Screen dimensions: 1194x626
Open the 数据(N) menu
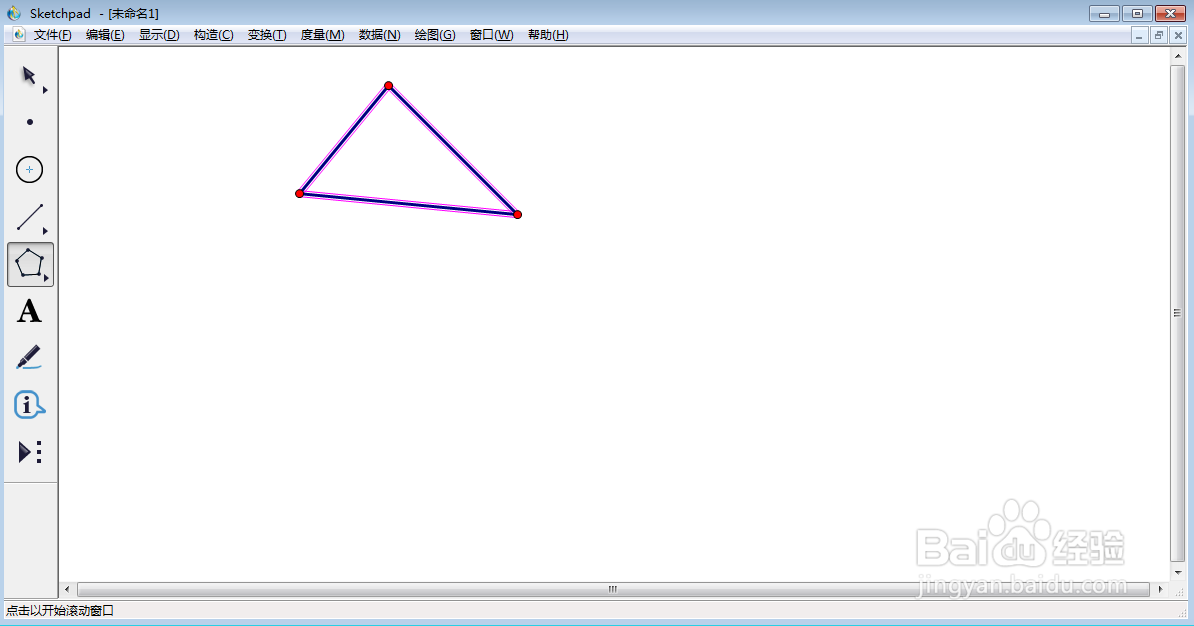(x=379, y=35)
